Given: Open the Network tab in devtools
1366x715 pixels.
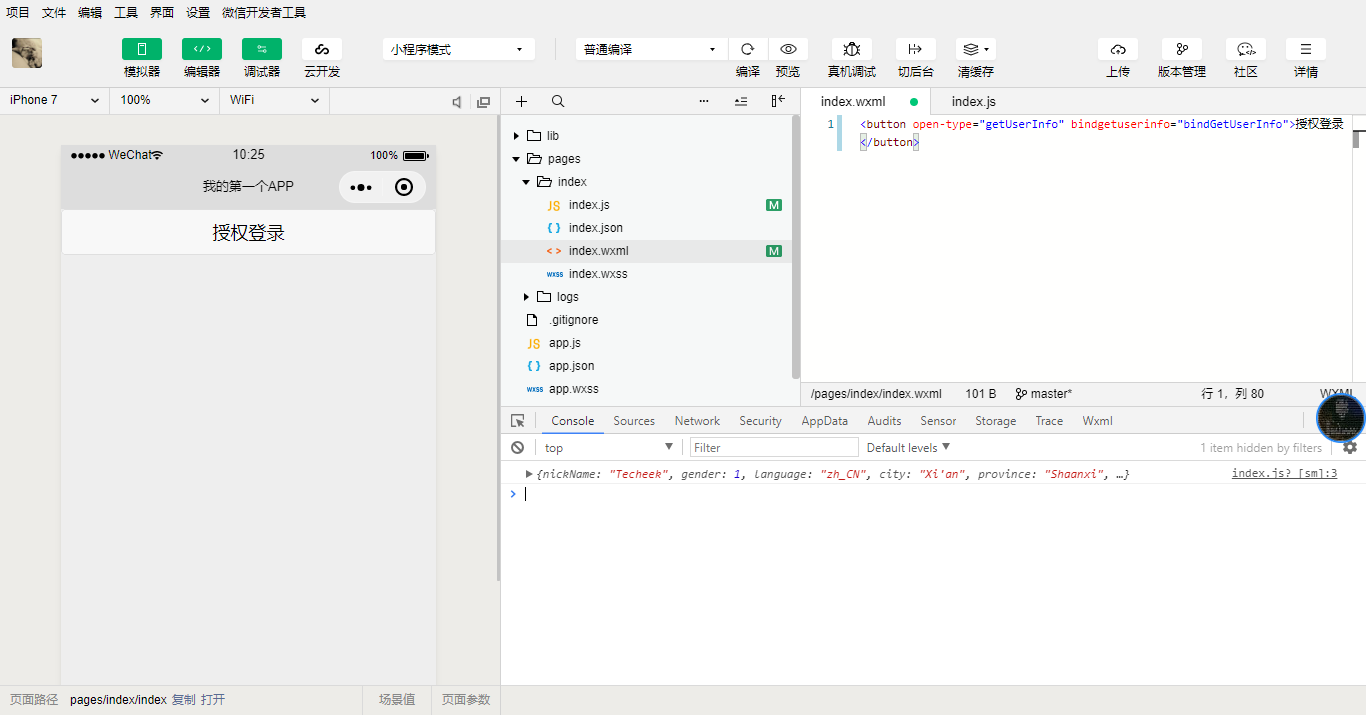Looking at the screenshot, I should click(697, 421).
